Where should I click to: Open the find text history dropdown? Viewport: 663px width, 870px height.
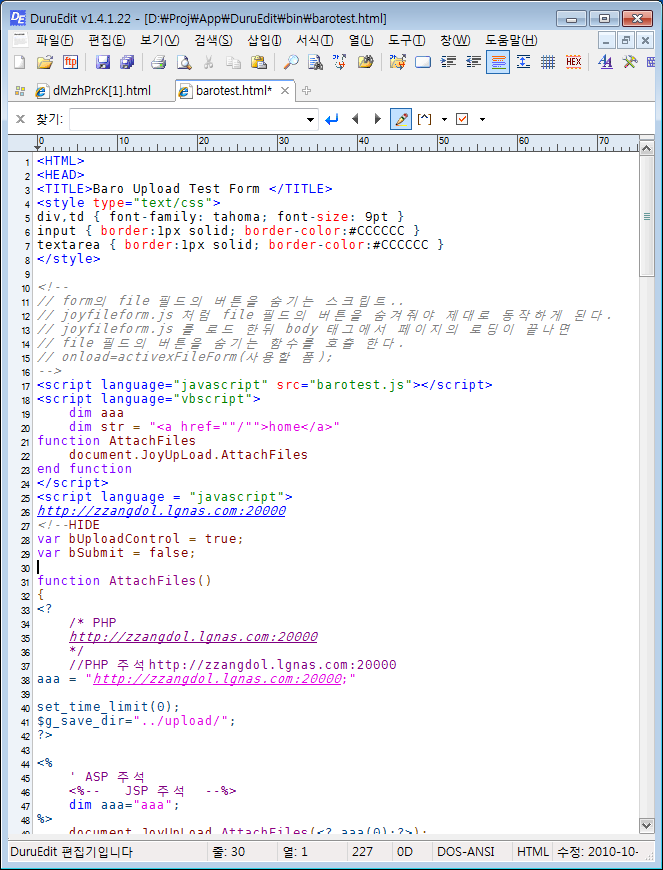click(310, 120)
